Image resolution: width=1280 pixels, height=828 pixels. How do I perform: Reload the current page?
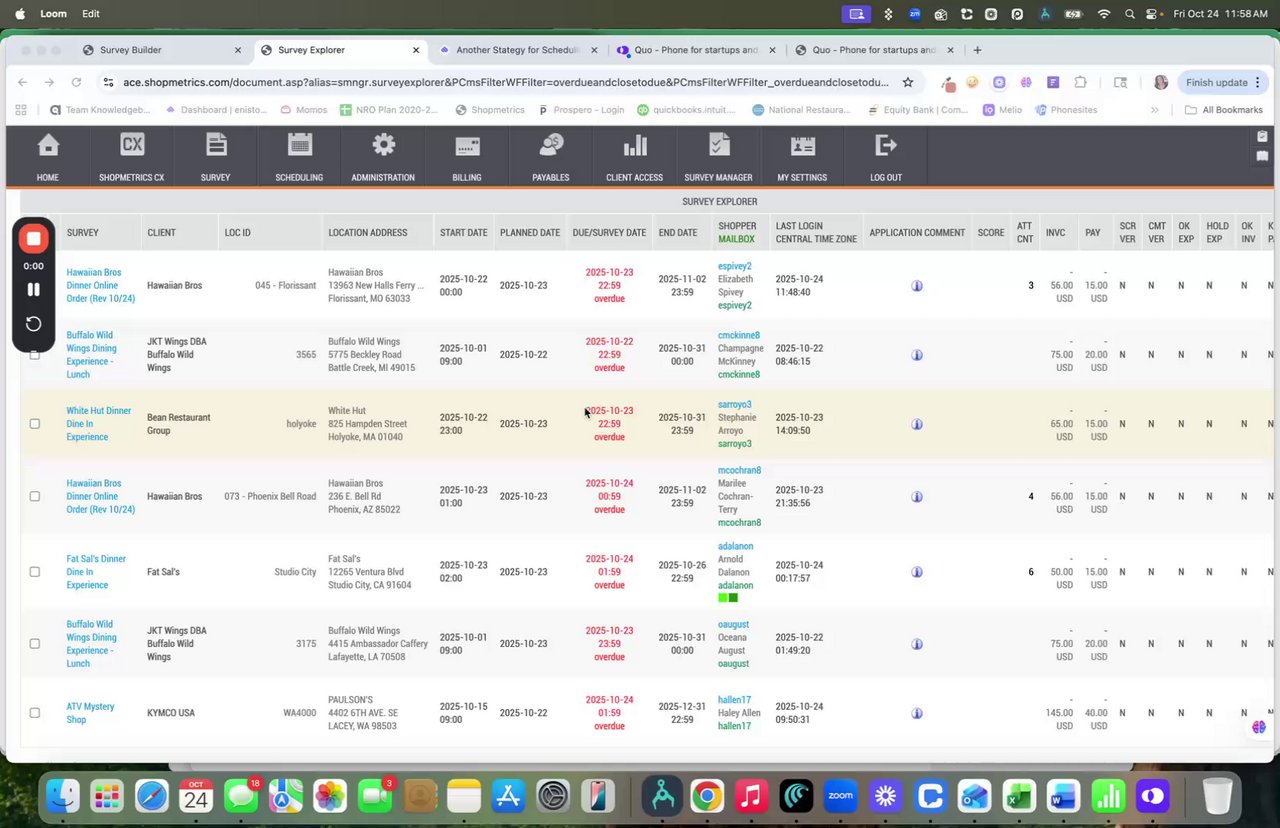point(76,83)
